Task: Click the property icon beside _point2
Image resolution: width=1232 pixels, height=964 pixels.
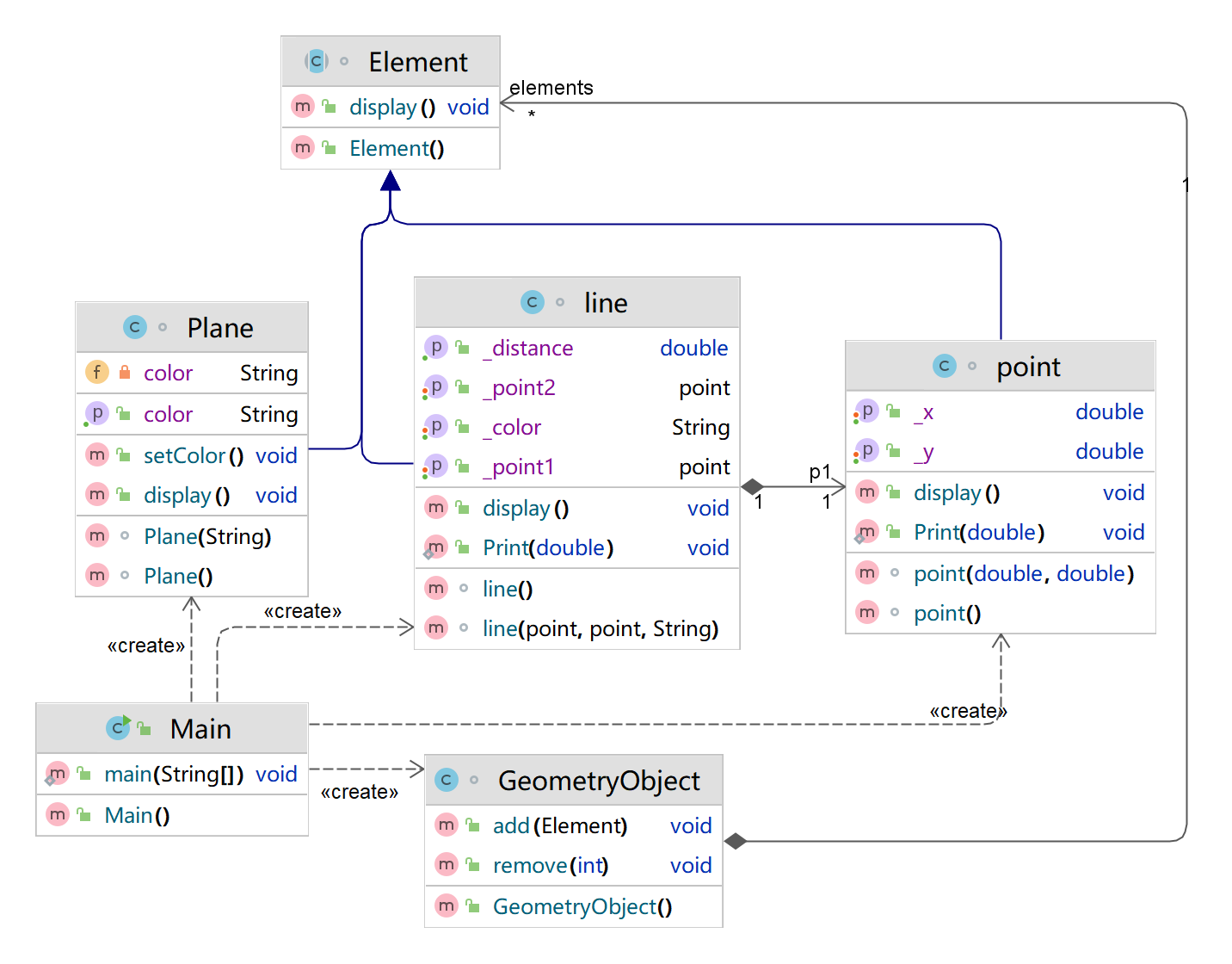Action: [x=435, y=387]
